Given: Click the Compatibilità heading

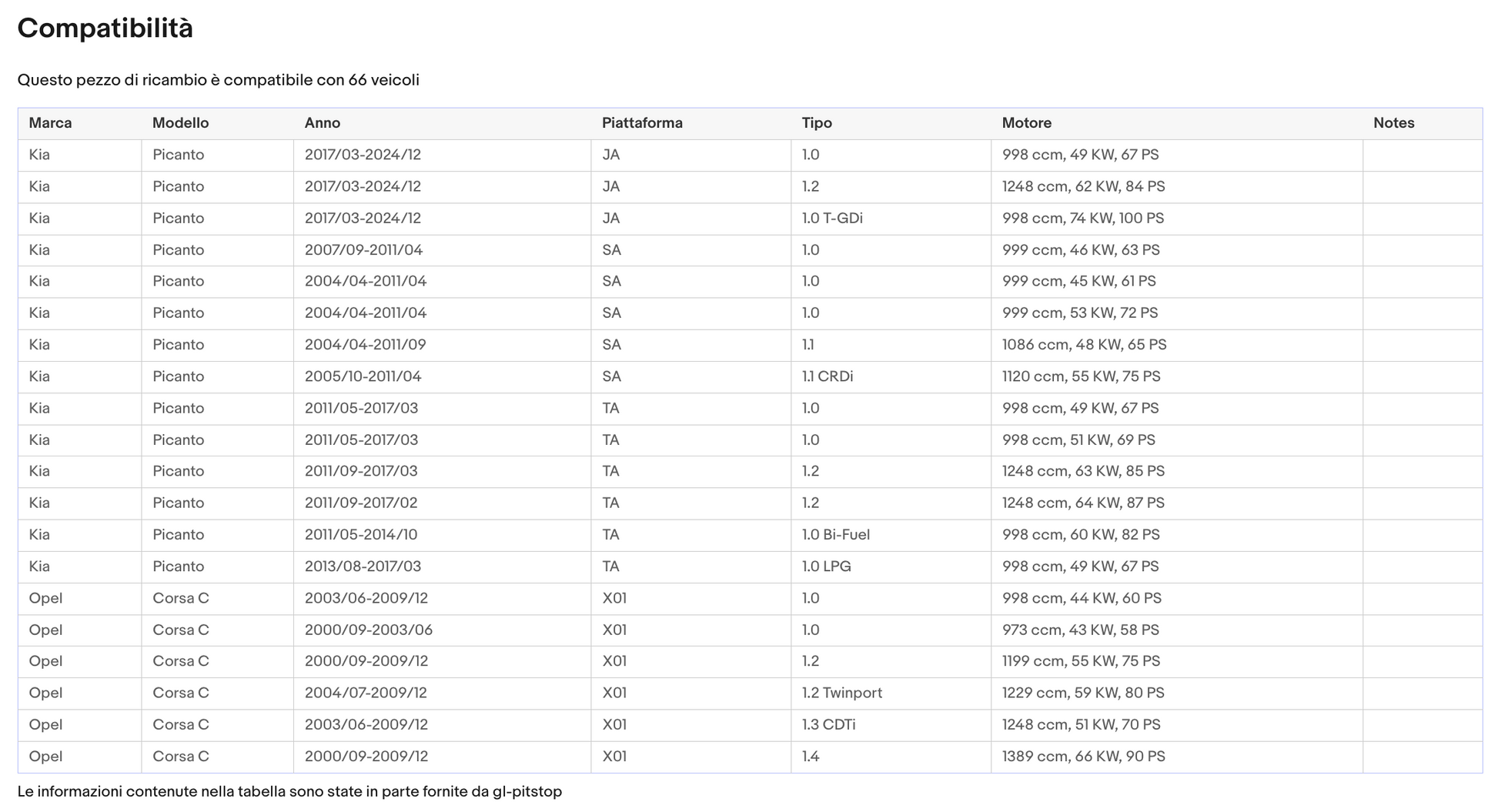Looking at the screenshot, I should [105, 28].
